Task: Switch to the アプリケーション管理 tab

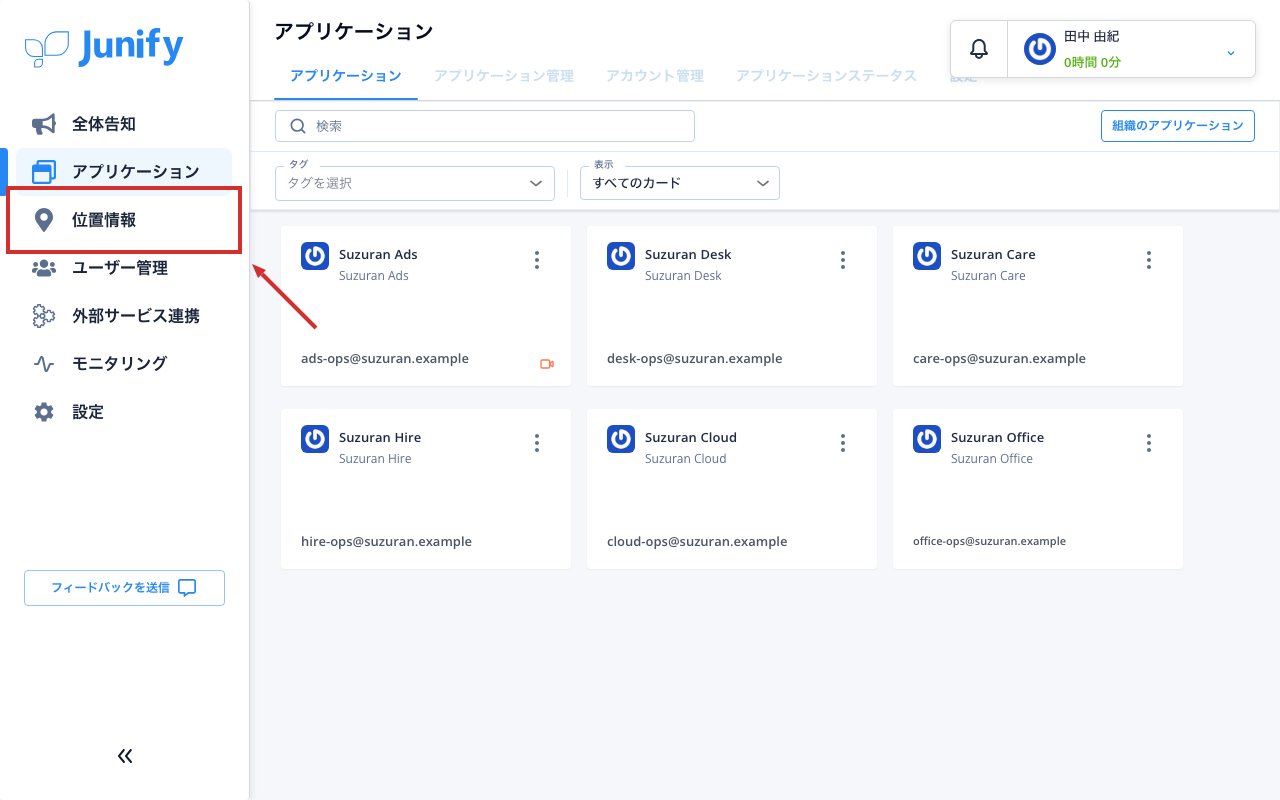Action: click(504, 76)
